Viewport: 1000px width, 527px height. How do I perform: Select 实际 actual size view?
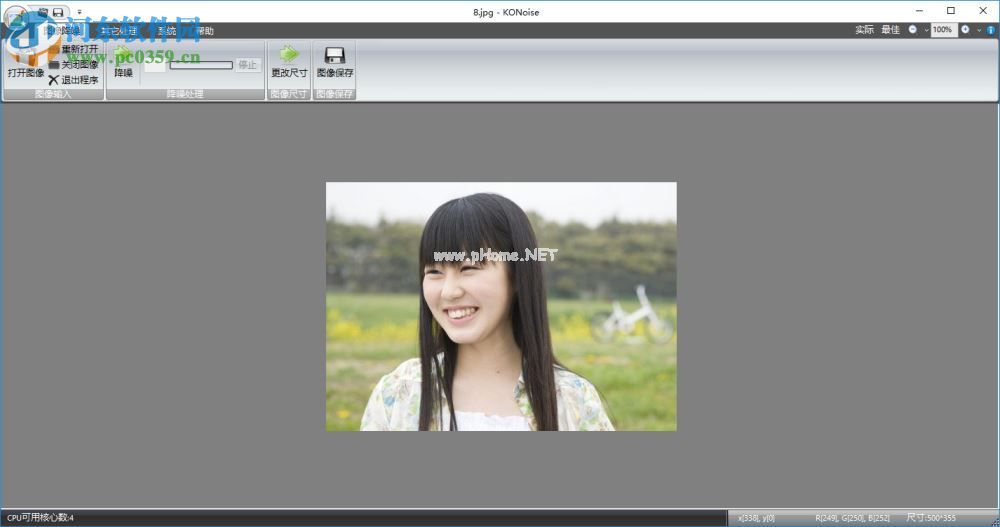pyautogui.click(x=864, y=30)
